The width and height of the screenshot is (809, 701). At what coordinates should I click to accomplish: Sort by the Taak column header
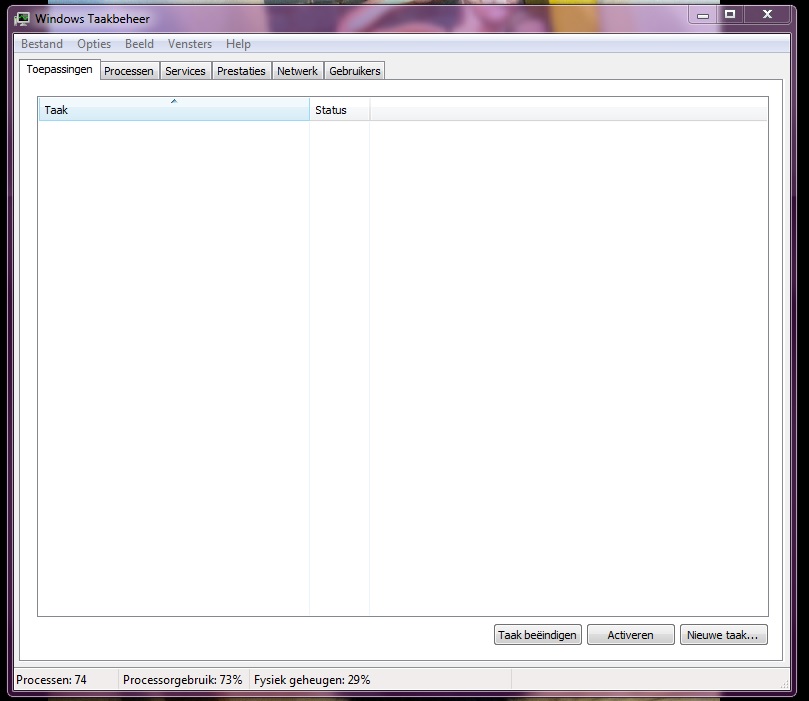coord(174,109)
